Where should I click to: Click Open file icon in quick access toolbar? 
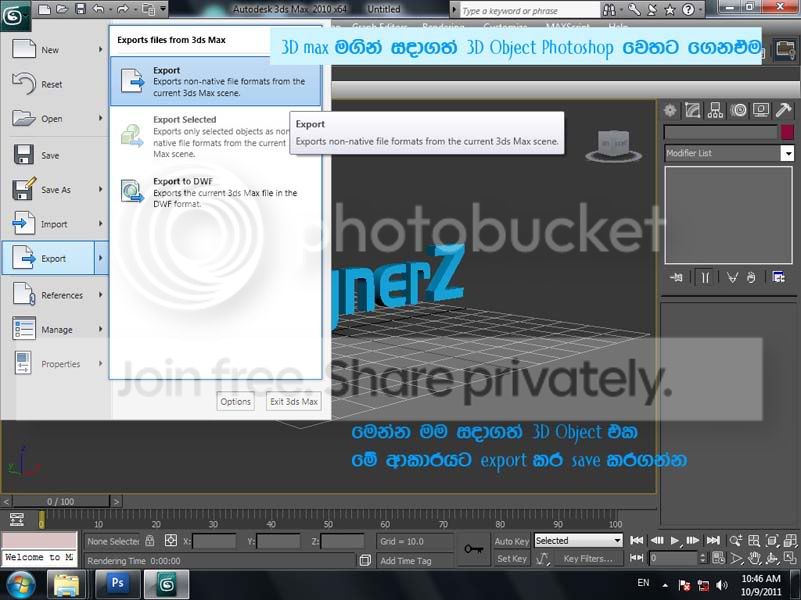pos(62,9)
